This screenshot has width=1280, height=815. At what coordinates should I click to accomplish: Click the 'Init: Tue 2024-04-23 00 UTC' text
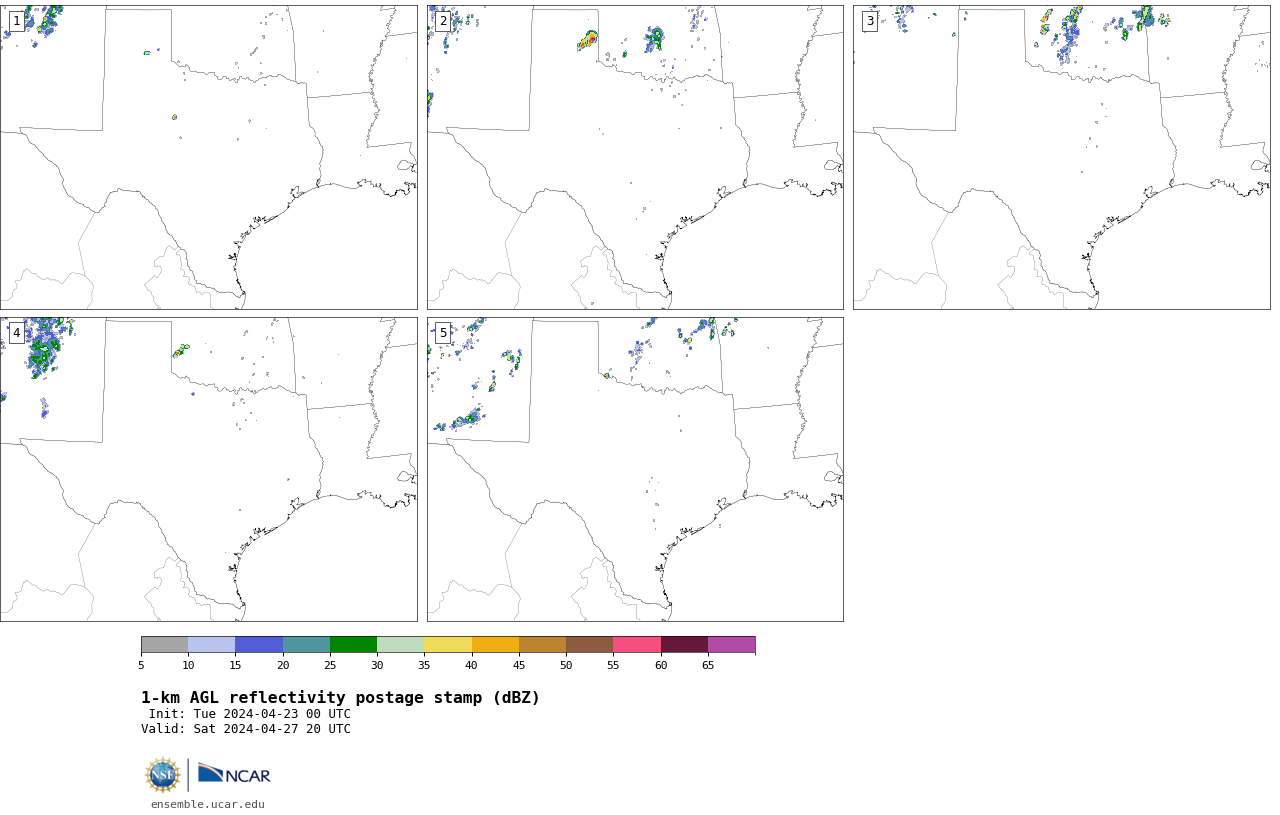coord(250,714)
